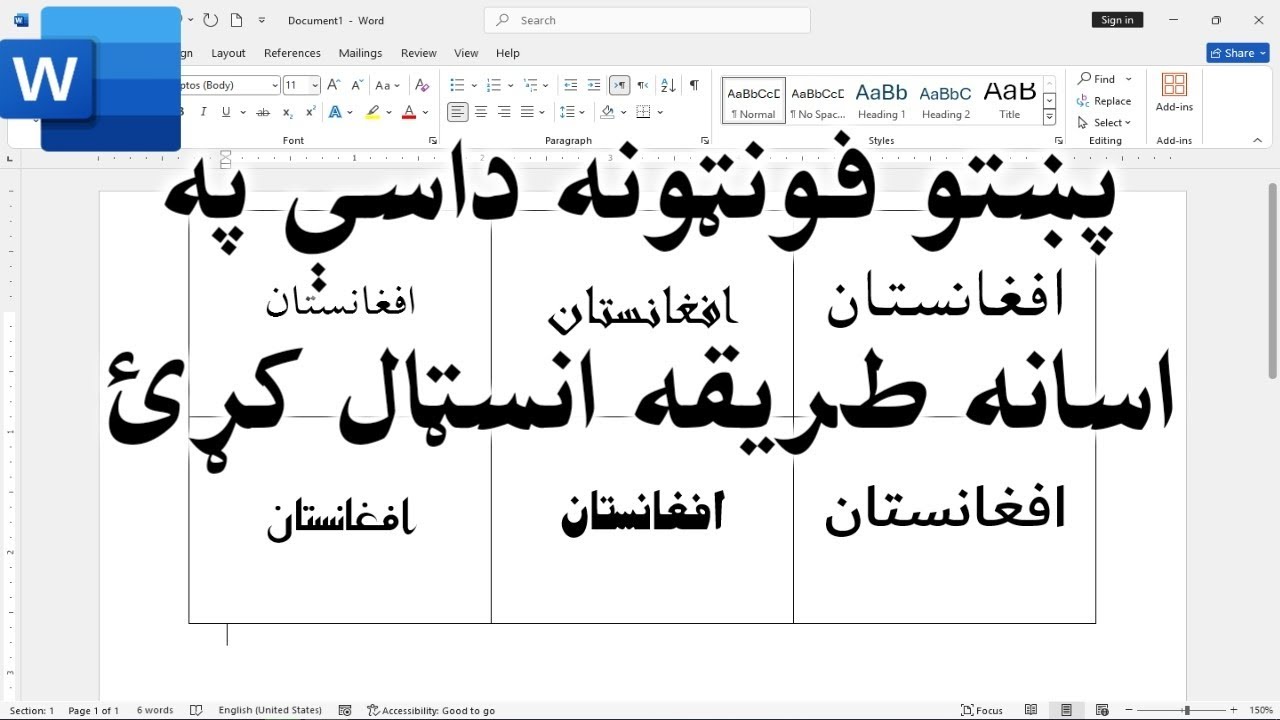Viewport: 1280px width, 720px height.
Task: Clear all formatting icon
Action: (422, 85)
